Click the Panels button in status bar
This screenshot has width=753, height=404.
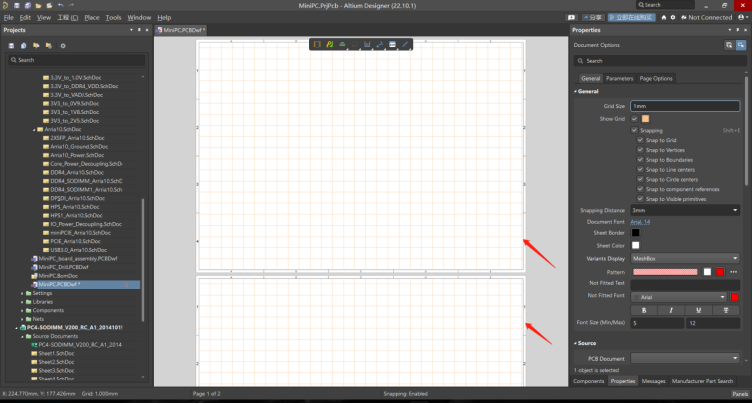coord(739,395)
